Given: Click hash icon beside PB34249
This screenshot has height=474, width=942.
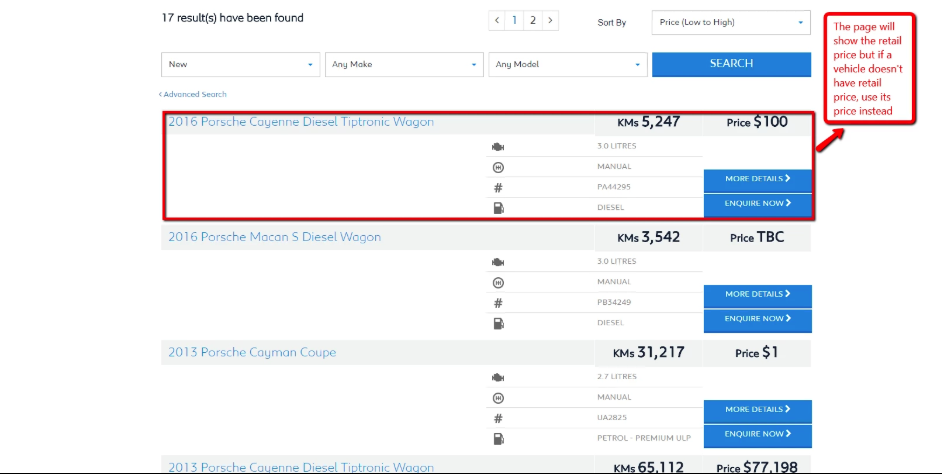Looking at the screenshot, I should point(498,303).
